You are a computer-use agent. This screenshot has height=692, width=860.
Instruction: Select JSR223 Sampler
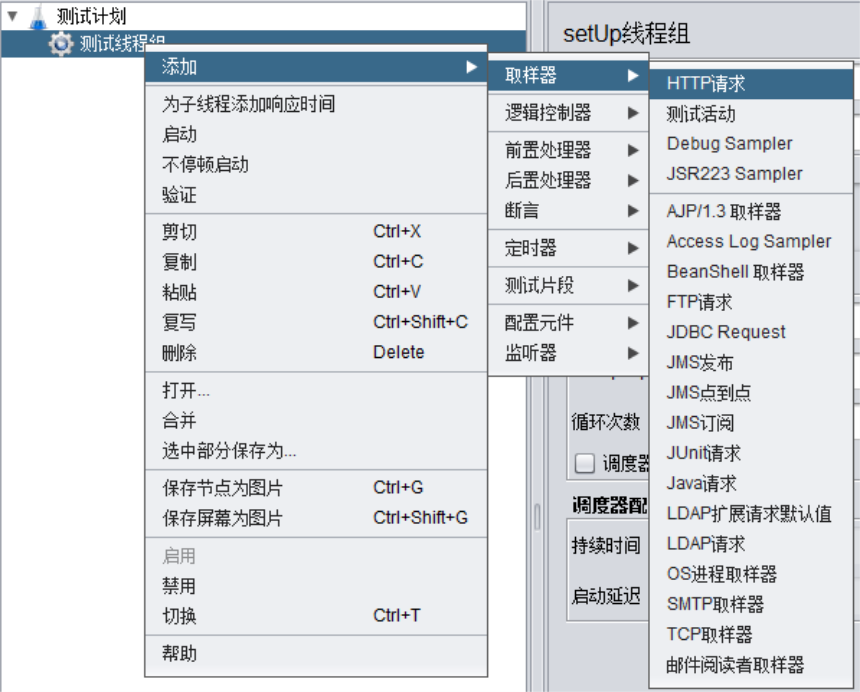pos(751,174)
